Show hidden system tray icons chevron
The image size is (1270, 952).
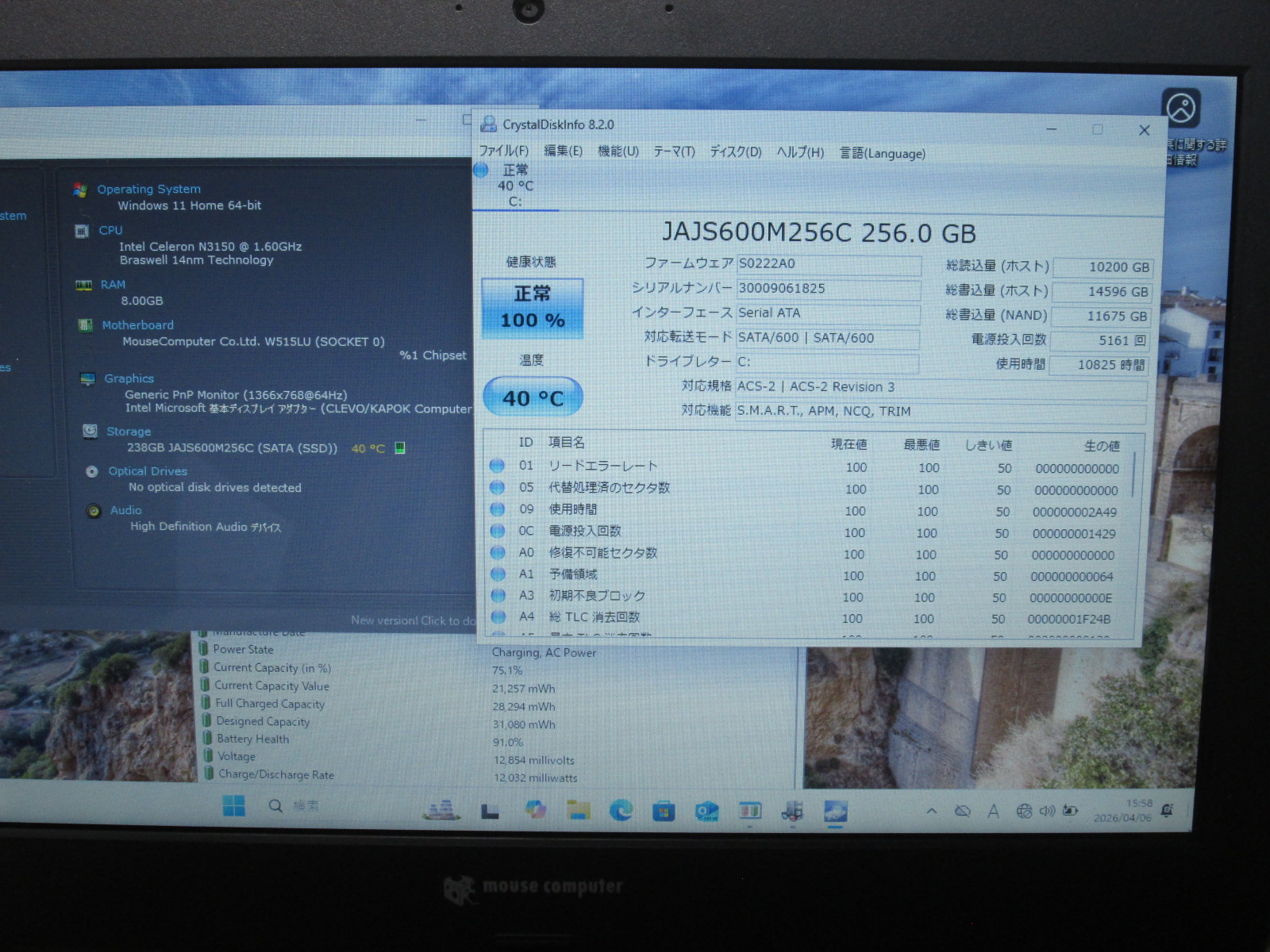point(932,811)
